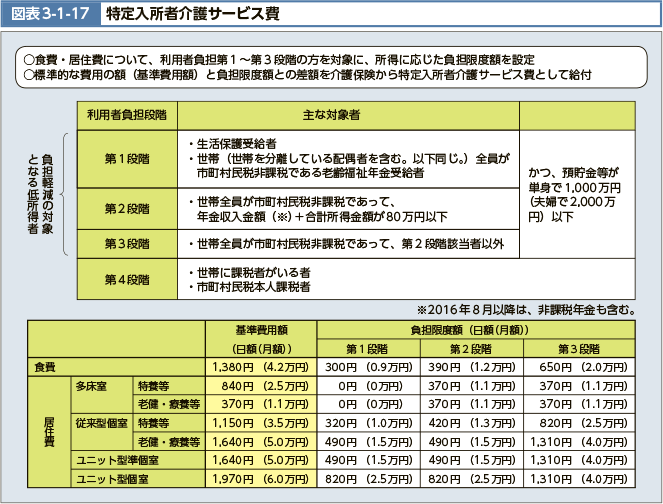This screenshot has width=663, height=504.
Task: Click the 第4段階 row label
Action: tap(125, 279)
